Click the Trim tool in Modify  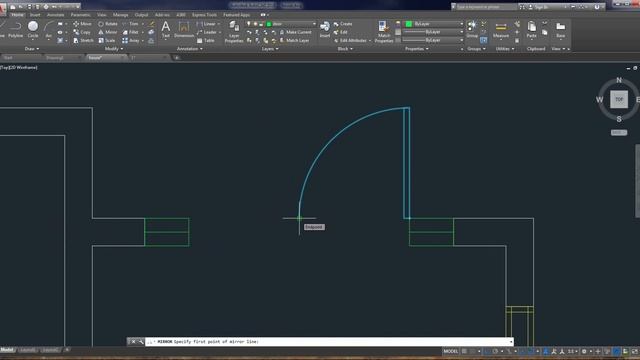pos(131,24)
